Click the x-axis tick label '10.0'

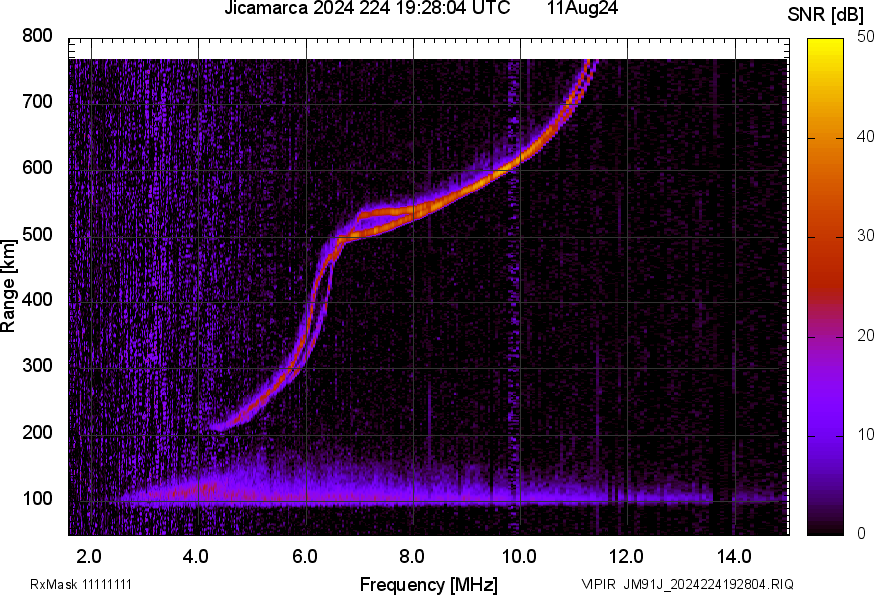point(519,556)
